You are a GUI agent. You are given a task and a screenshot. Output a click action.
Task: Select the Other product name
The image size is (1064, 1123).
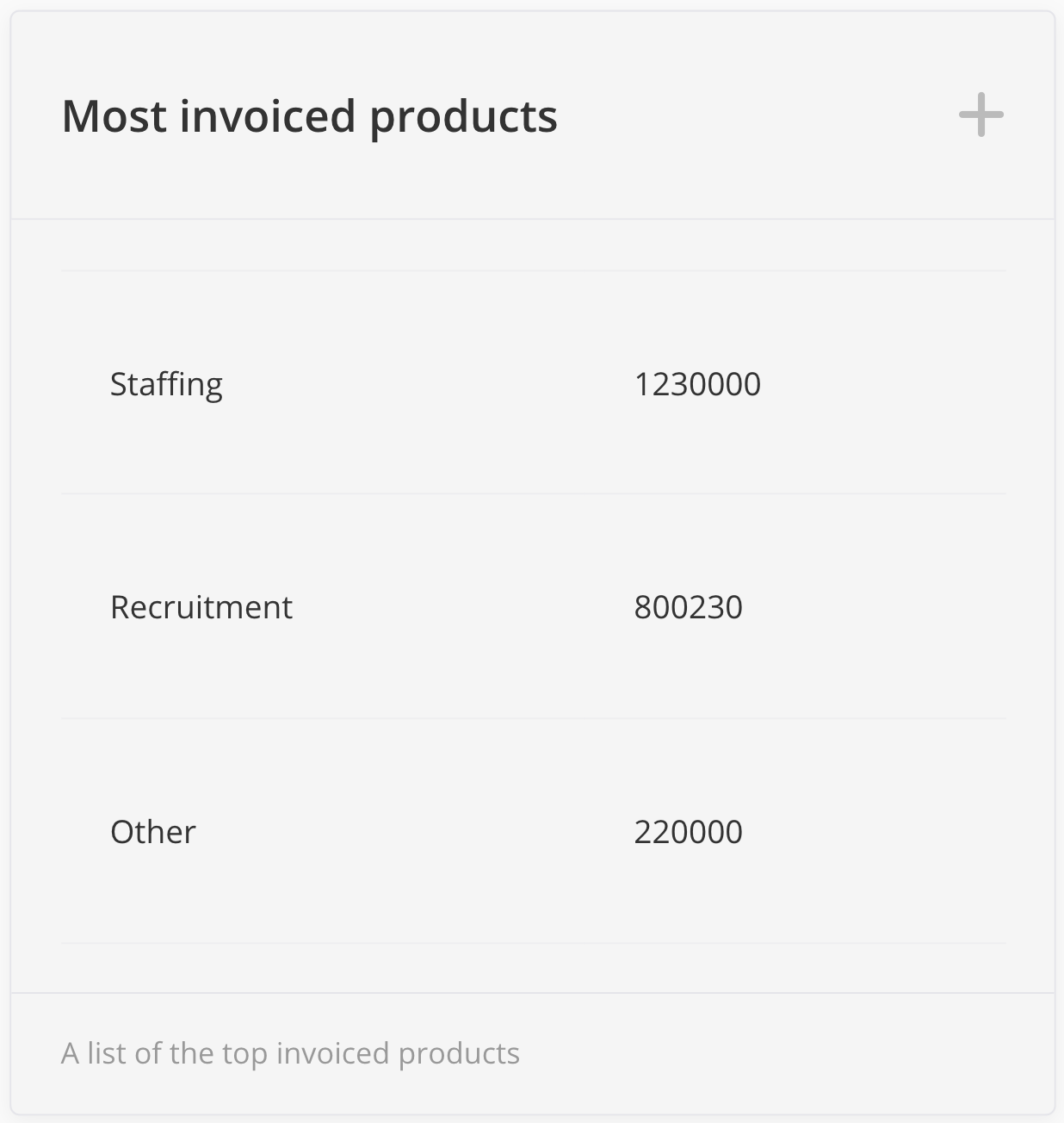point(153,832)
